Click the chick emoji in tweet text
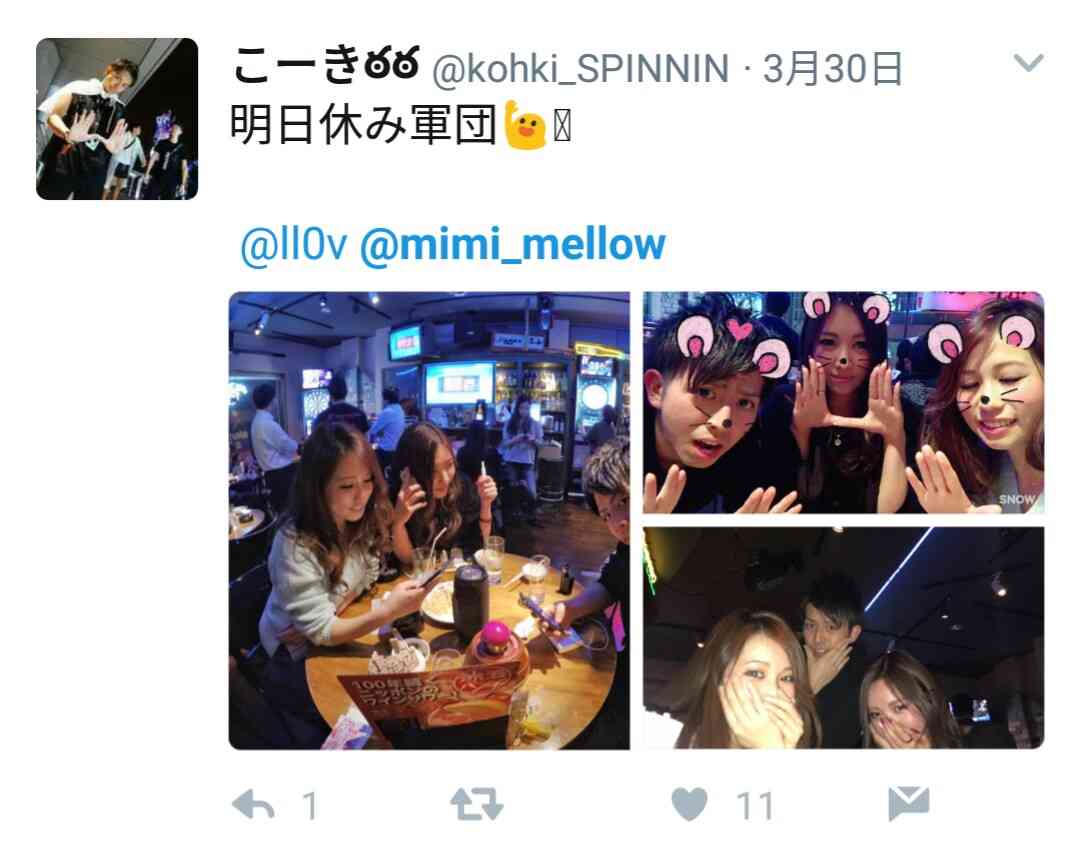Image resolution: width=1078 pixels, height=856 pixels. click(525, 124)
